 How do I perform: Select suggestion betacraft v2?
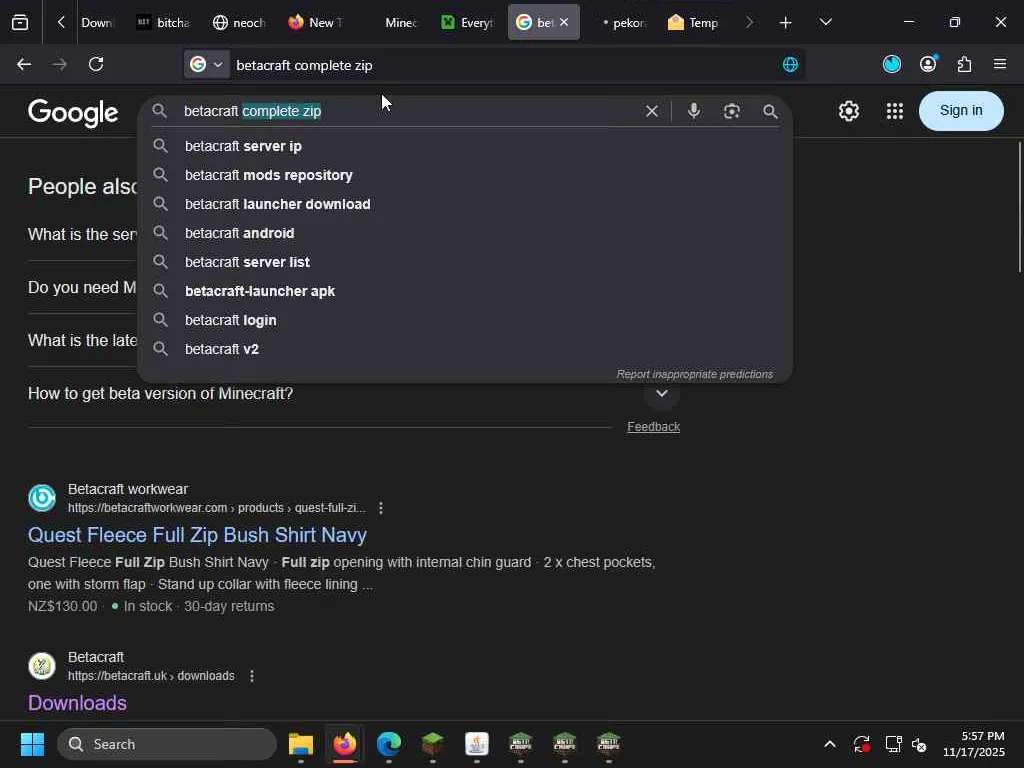click(465, 349)
